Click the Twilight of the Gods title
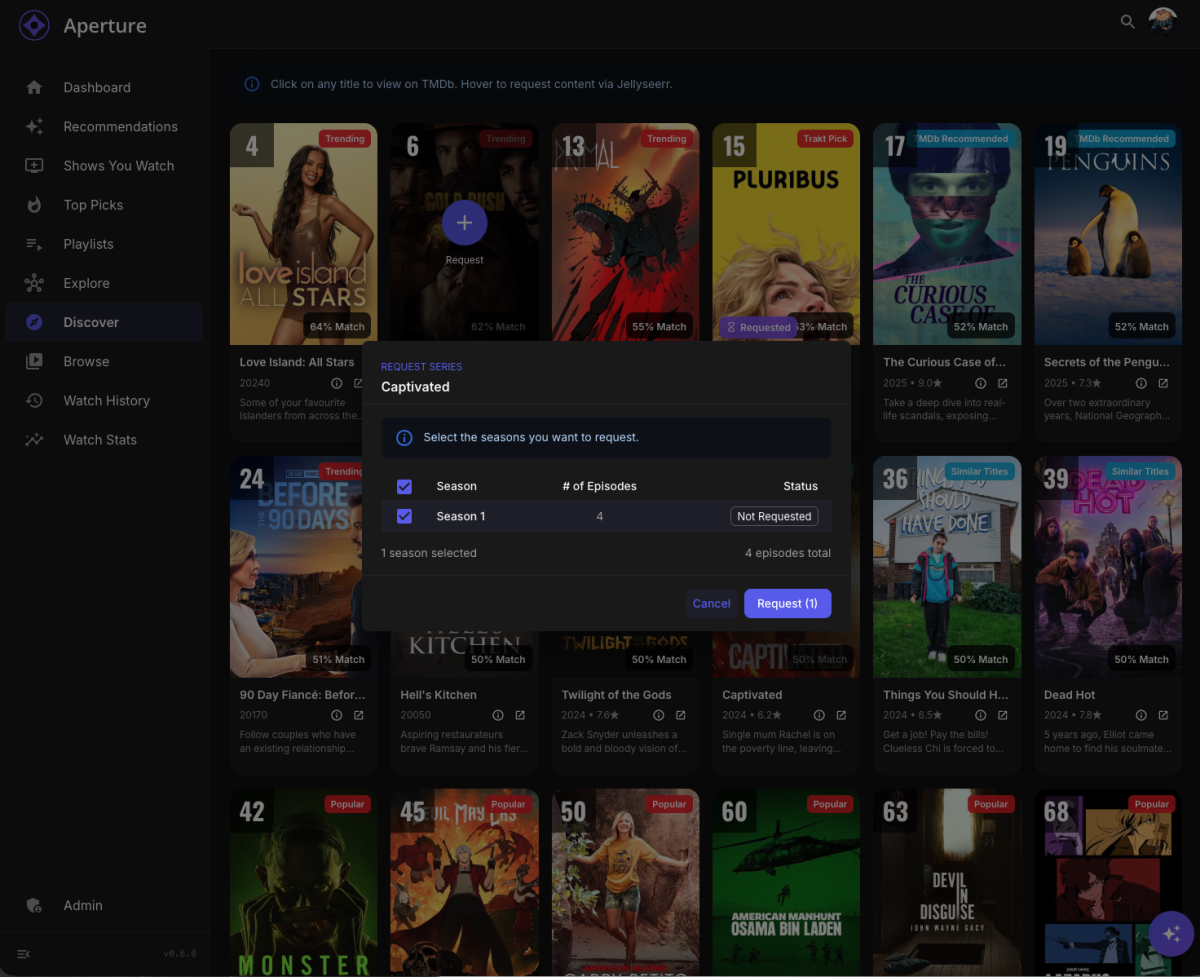Viewport: 1200px width, 977px height. 616,695
